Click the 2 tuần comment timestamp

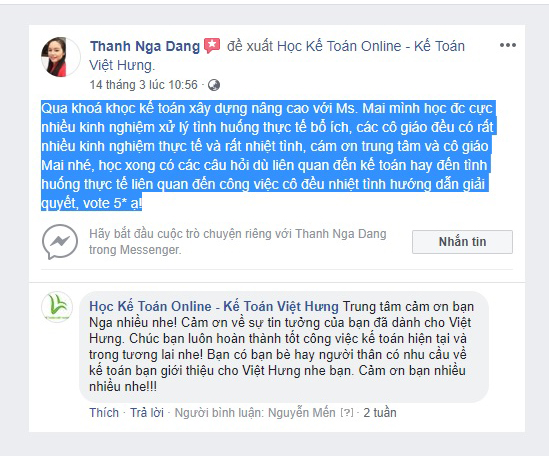(380, 413)
